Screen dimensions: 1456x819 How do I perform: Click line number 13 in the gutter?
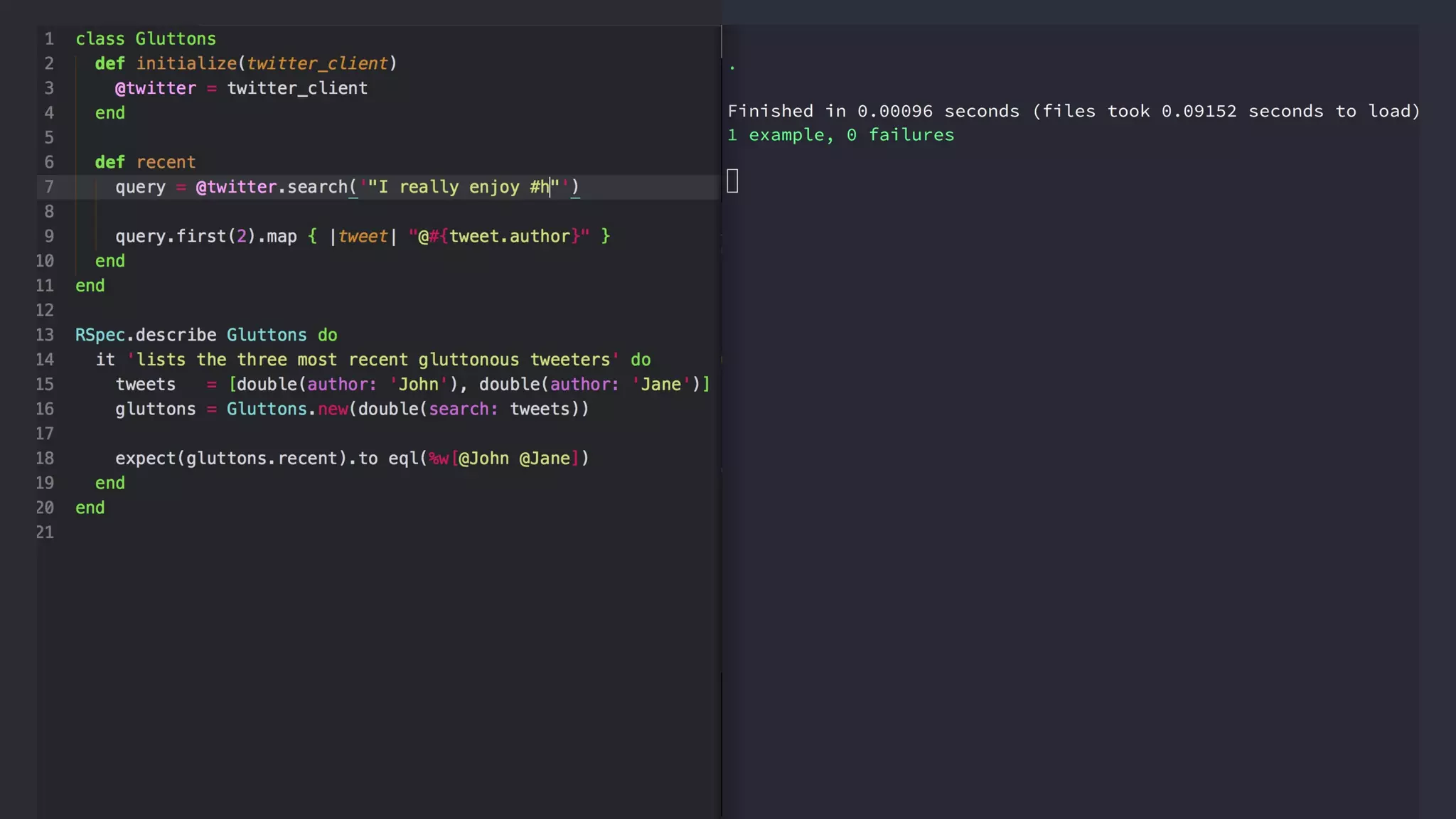[45, 335]
